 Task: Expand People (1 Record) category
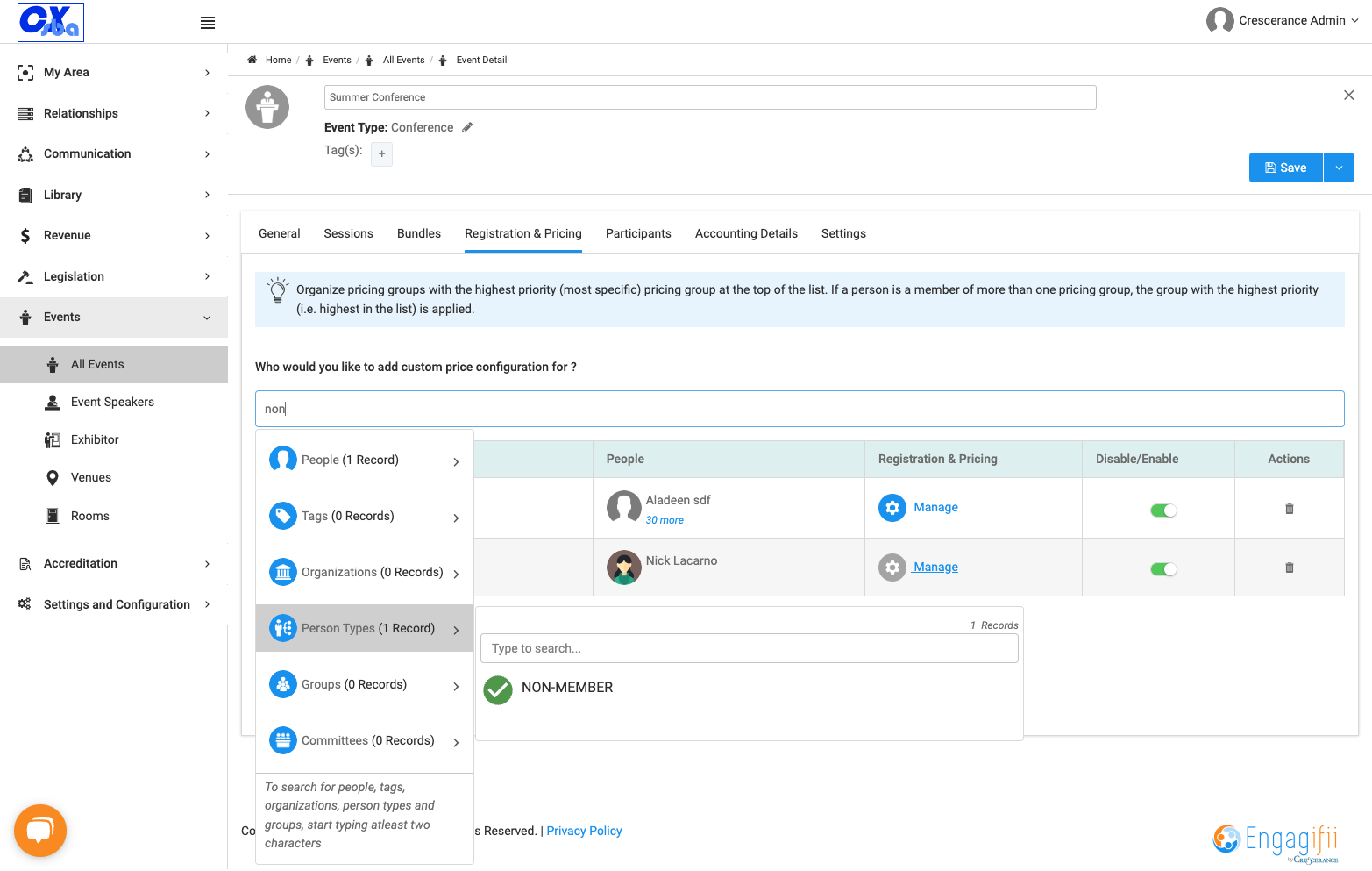click(365, 460)
